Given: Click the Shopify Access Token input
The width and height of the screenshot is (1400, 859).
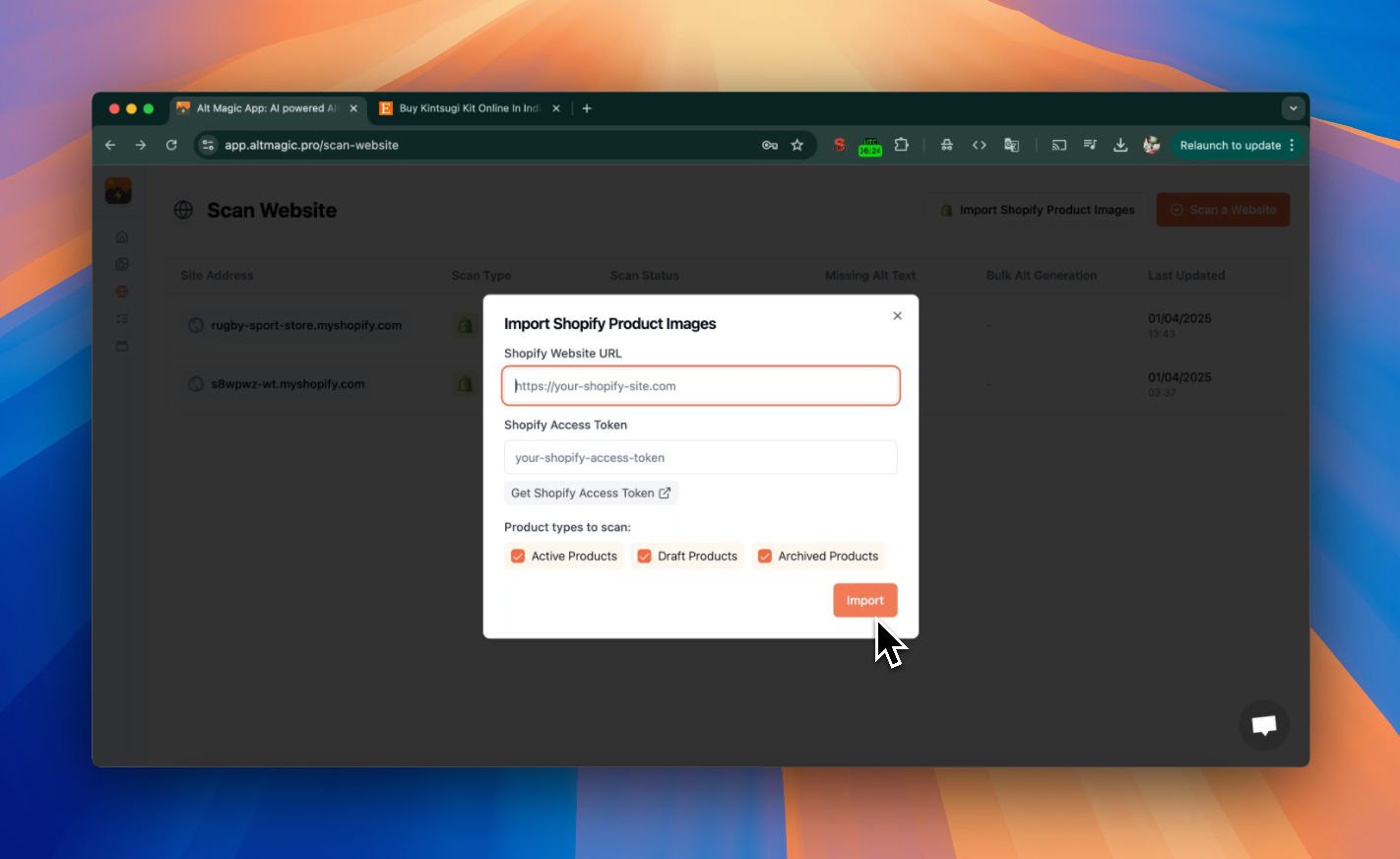Looking at the screenshot, I should coord(700,458).
